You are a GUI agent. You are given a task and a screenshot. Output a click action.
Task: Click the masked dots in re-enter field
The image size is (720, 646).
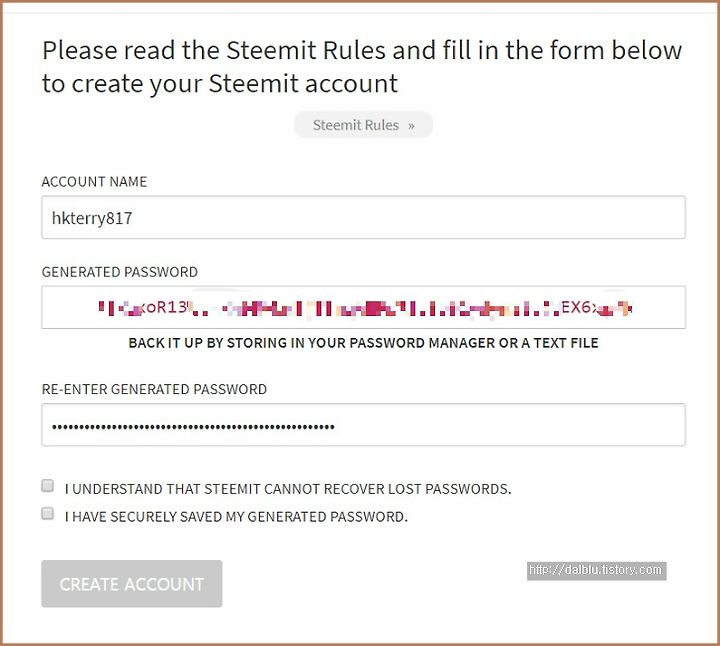[193, 427]
